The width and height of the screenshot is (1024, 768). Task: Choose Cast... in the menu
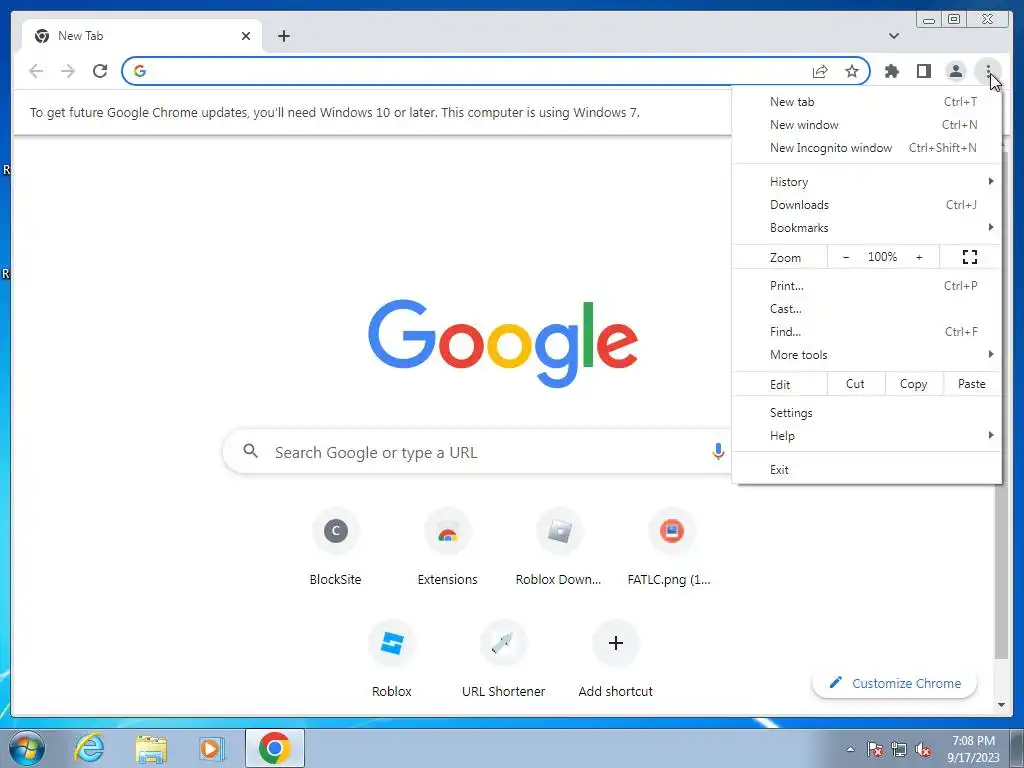point(867,308)
